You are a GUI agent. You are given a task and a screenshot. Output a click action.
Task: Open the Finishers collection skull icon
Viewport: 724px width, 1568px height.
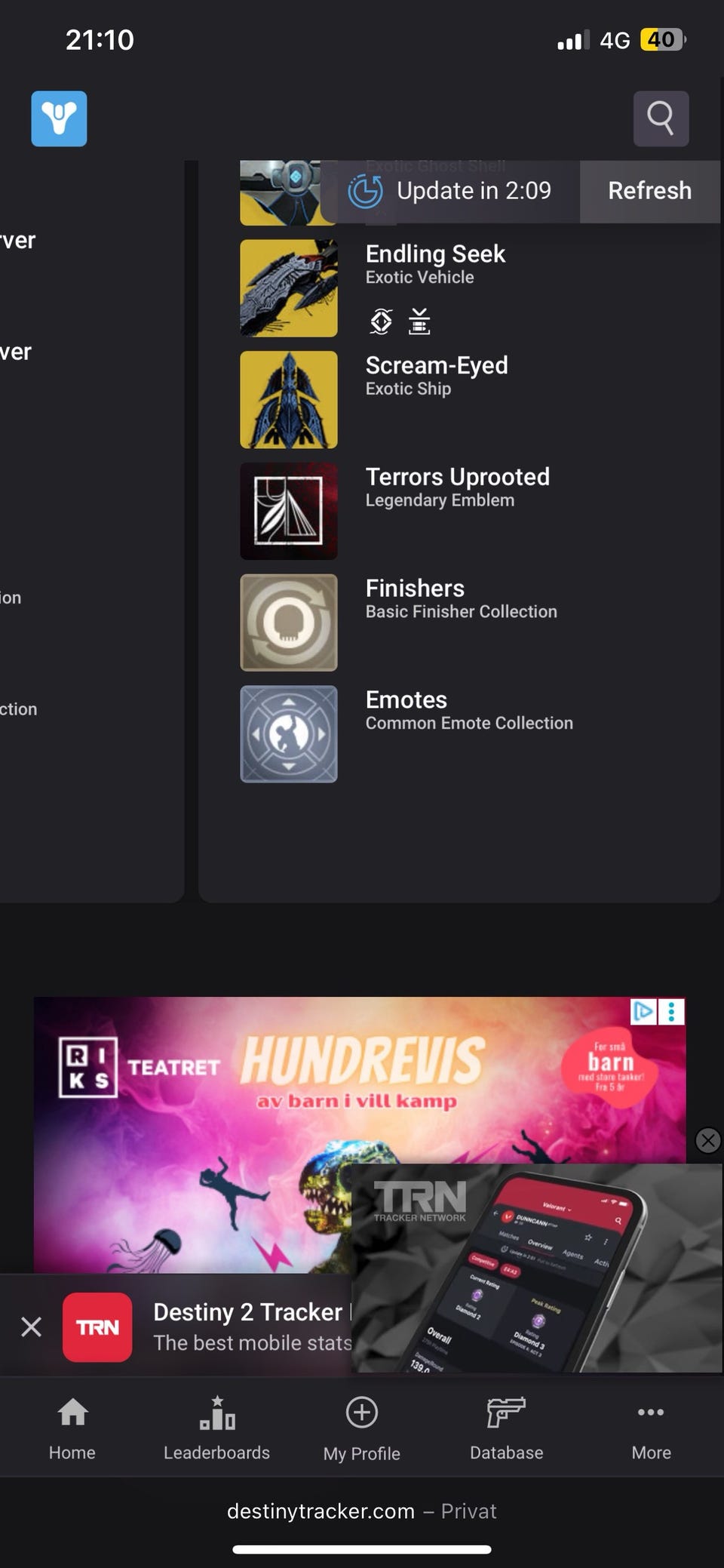tap(289, 623)
